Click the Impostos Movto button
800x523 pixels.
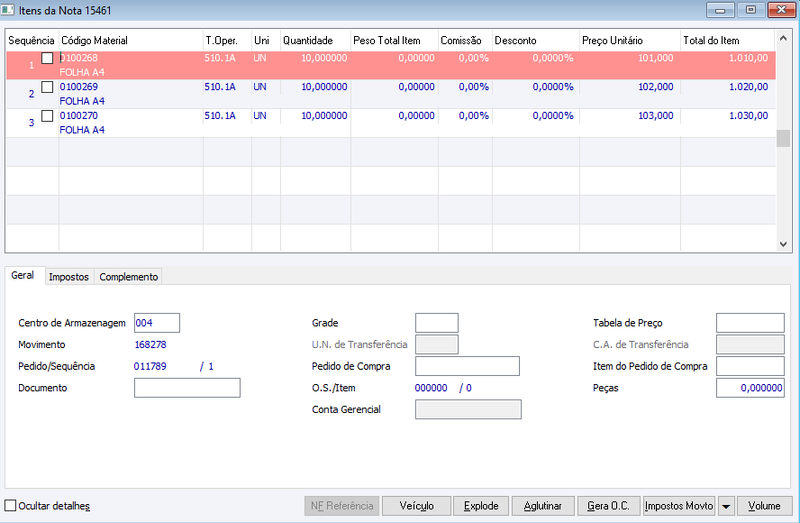pos(679,506)
